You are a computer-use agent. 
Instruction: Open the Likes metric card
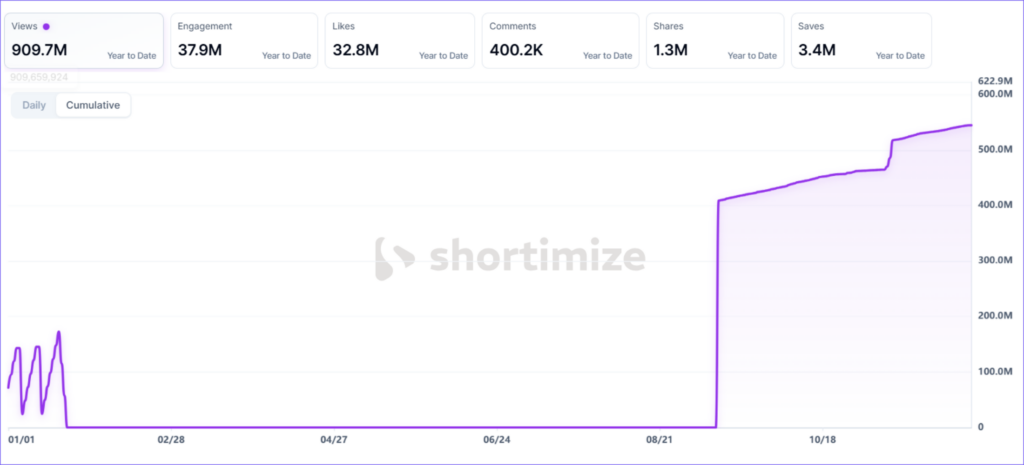coord(400,40)
